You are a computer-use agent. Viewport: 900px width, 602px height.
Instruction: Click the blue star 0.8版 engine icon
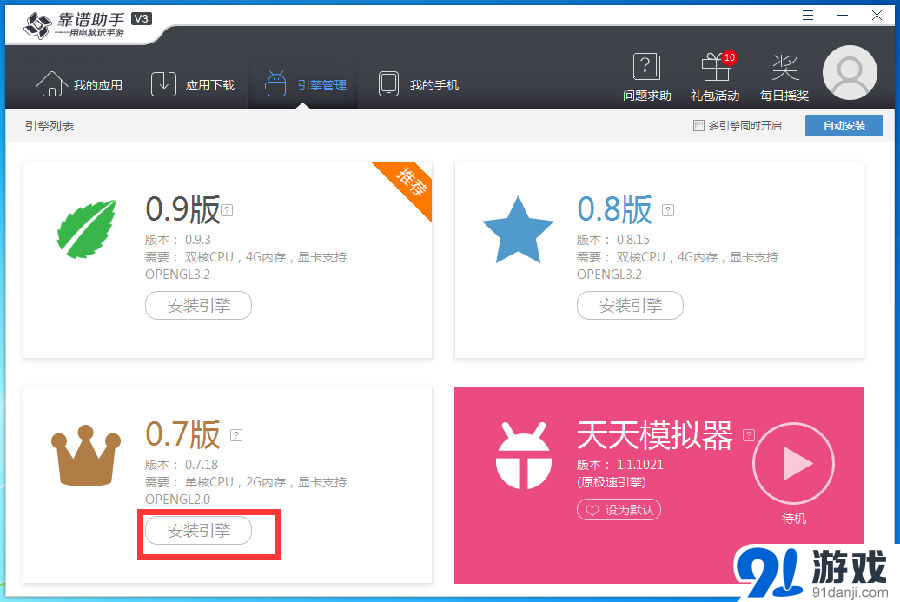pos(518,230)
